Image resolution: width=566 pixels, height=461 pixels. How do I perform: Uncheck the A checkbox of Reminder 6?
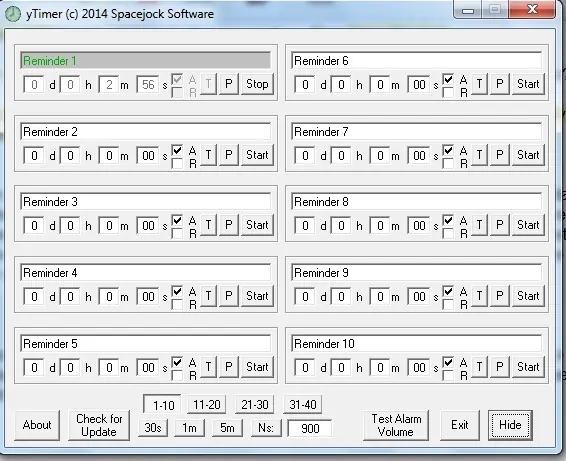click(x=448, y=79)
